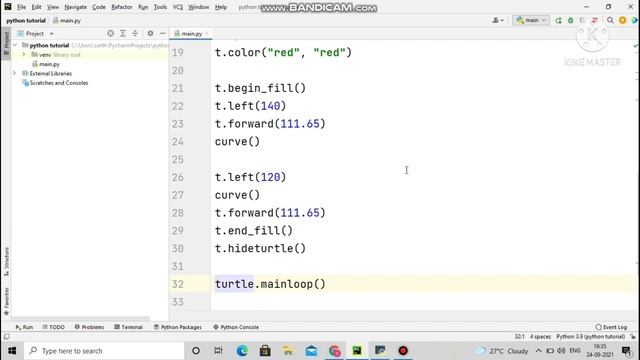This screenshot has width=640, height=360.
Task: Click the Run program icon in toolbar
Action: pyautogui.click(x=558, y=20)
